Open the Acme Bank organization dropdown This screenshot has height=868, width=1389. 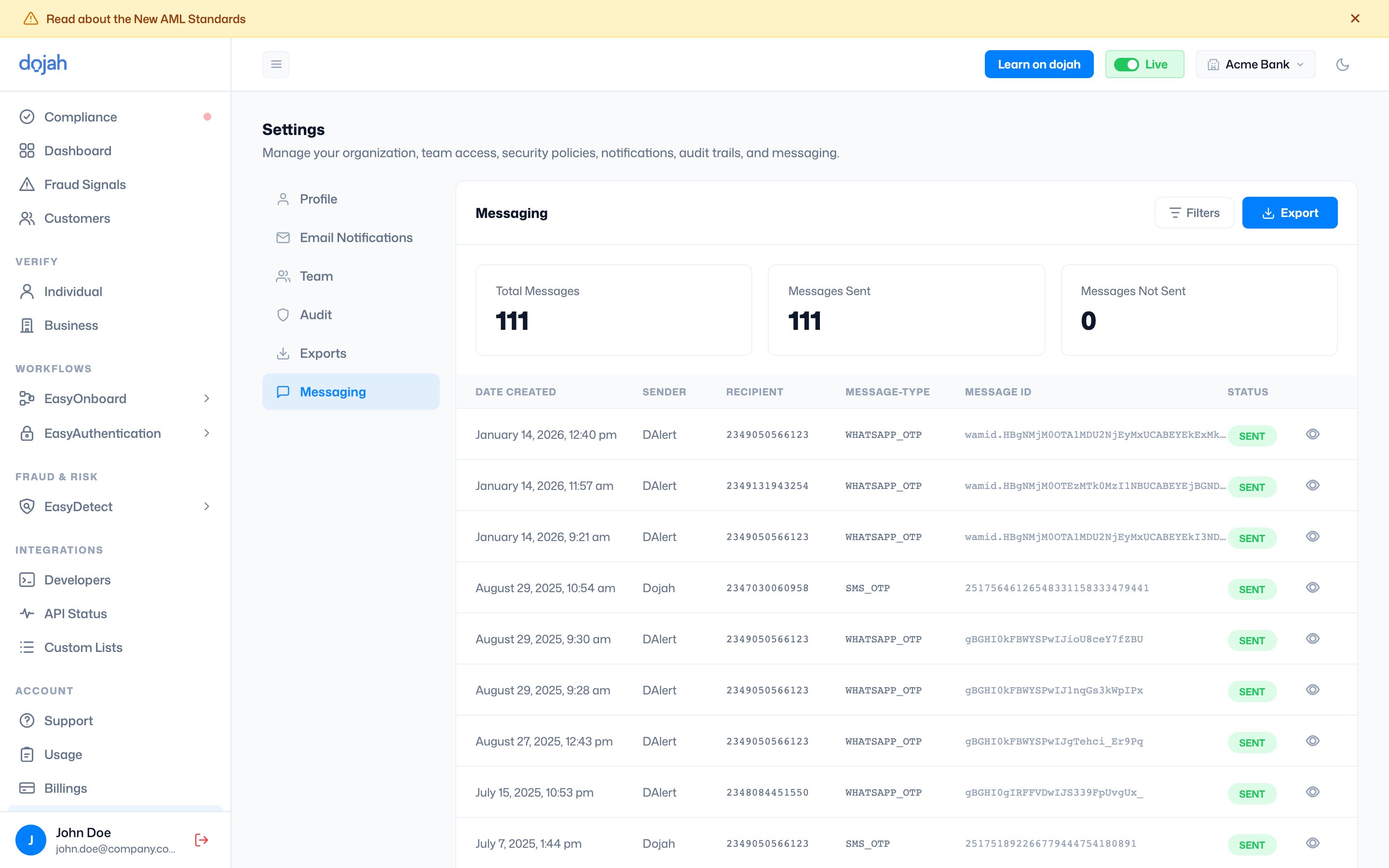(x=1255, y=64)
